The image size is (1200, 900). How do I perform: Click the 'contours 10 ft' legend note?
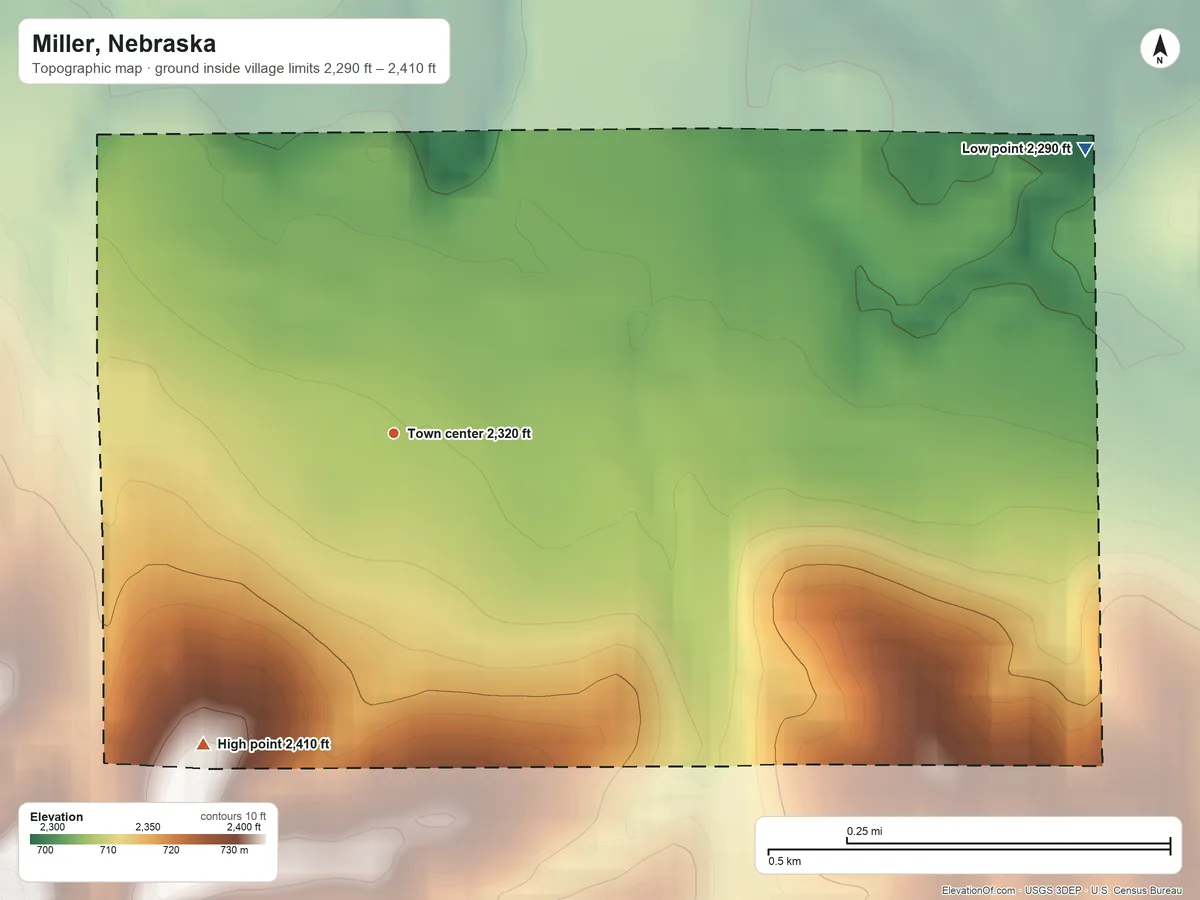233,816
